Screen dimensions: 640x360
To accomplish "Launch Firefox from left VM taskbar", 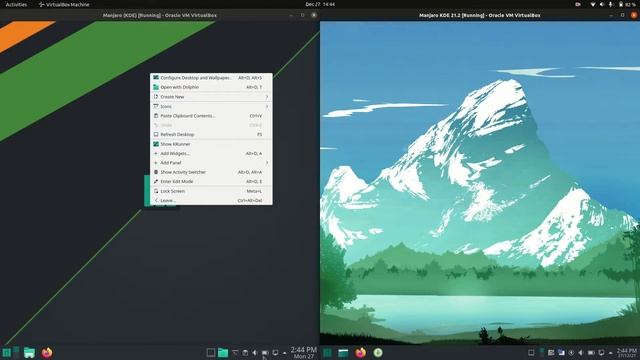I will click(47, 353).
